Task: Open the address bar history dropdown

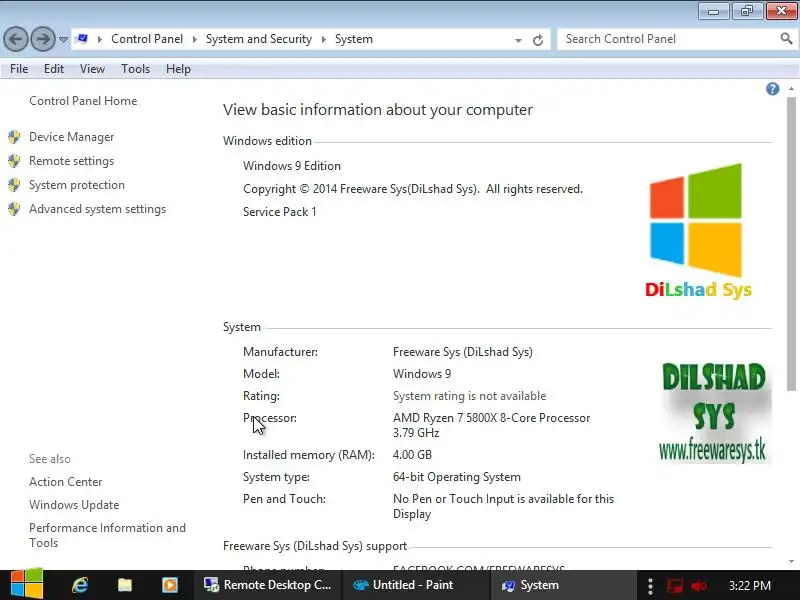Action: click(518, 40)
